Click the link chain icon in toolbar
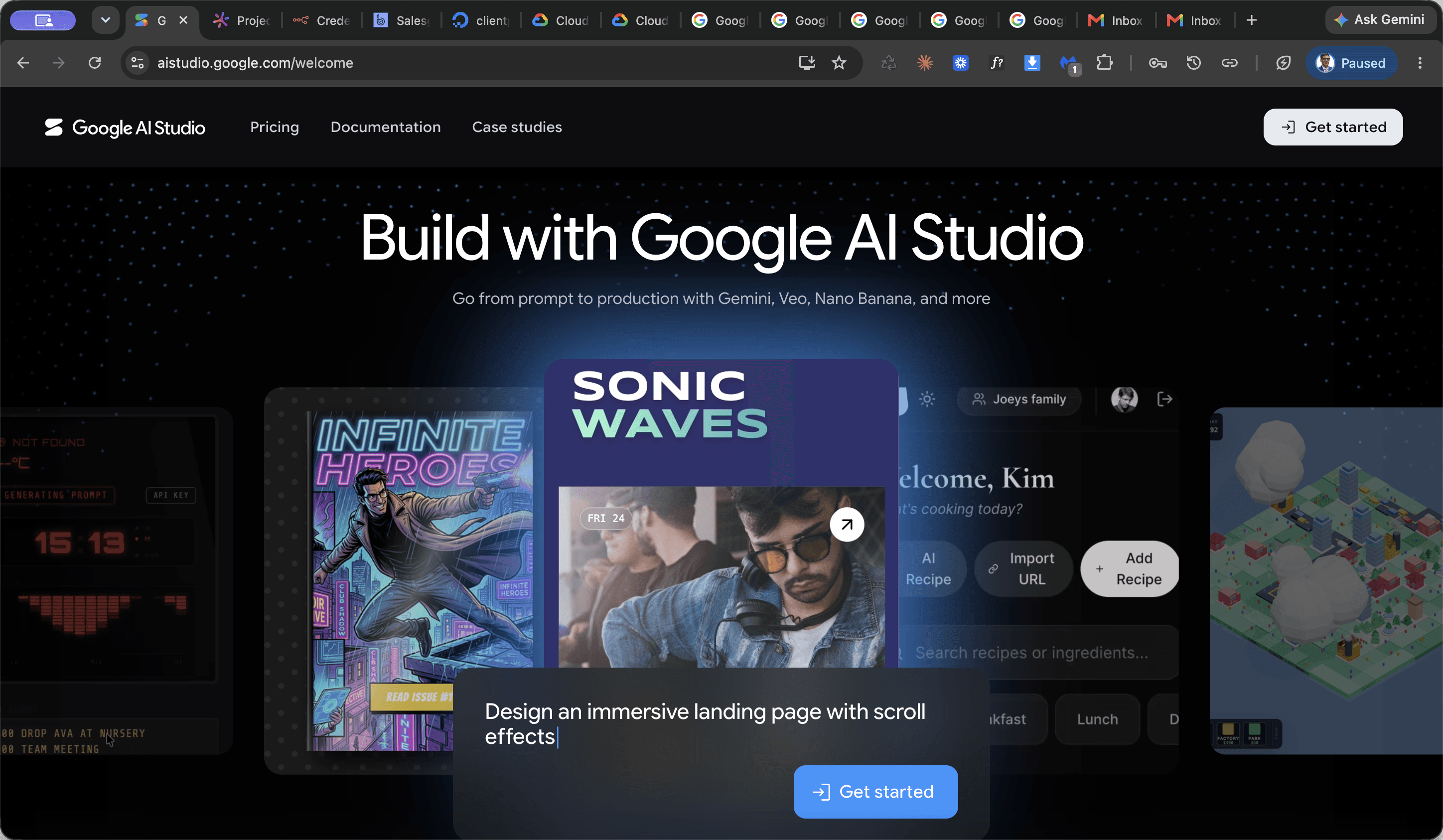This screenshot has width=1443, height=840. click(x=1229, y=63)
